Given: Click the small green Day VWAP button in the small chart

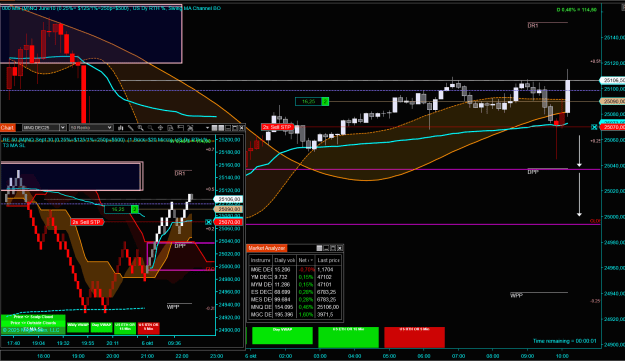Looking at the screenshot, I should (102, 328).
